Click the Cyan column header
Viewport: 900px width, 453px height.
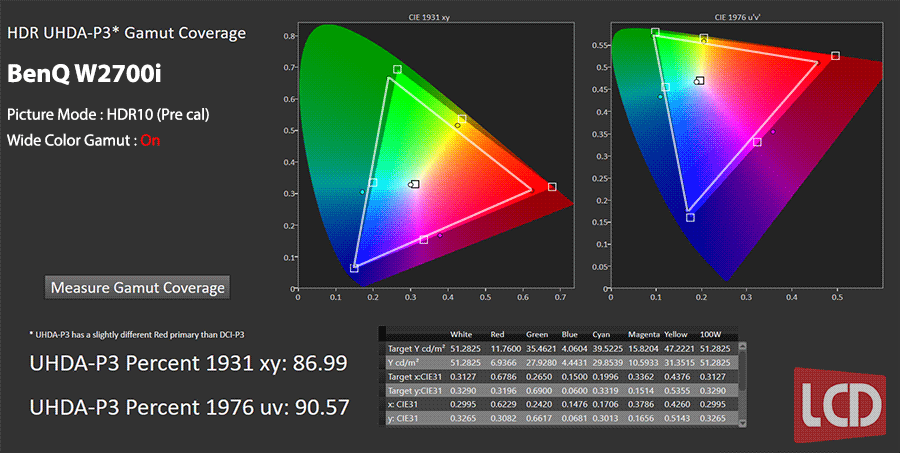(x=602, y=334)
